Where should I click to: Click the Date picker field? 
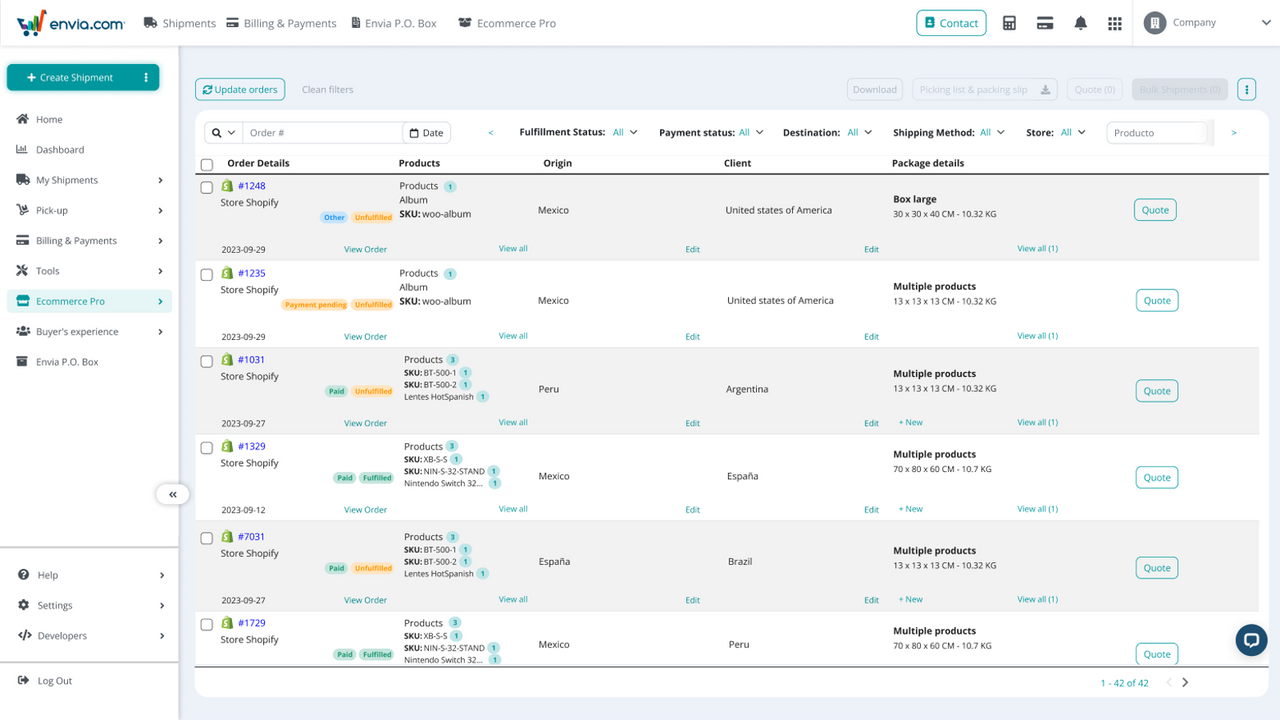(426, 131)
